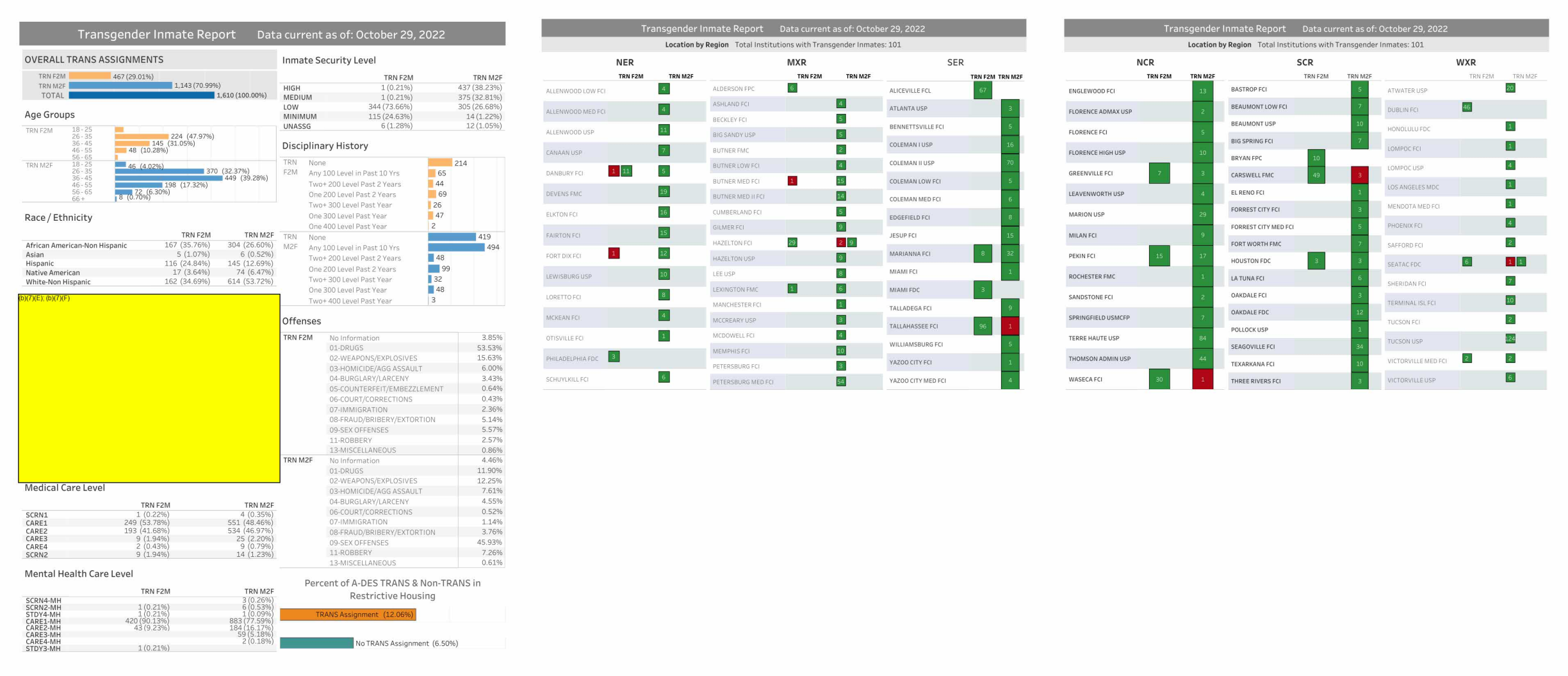The height and width of the screenshot is (676, 1568).
Task: Select the dark blue TOTAL 1,610 bar
Action: pyautogui.click(x=142, y=95)
